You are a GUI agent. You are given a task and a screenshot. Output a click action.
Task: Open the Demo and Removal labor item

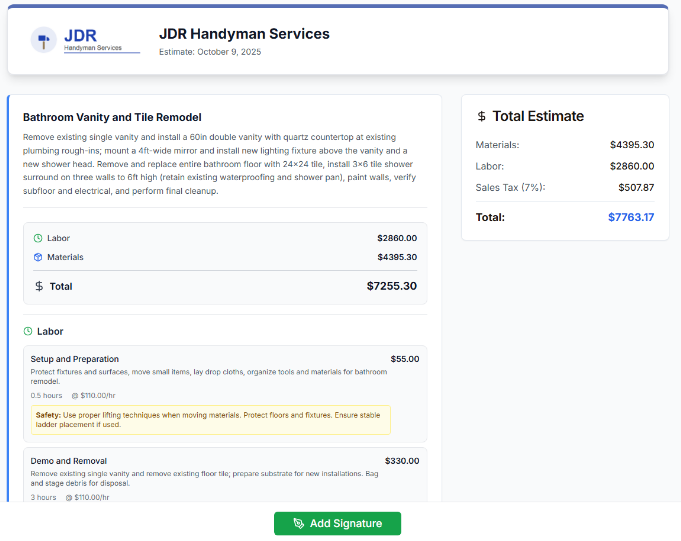69,461
